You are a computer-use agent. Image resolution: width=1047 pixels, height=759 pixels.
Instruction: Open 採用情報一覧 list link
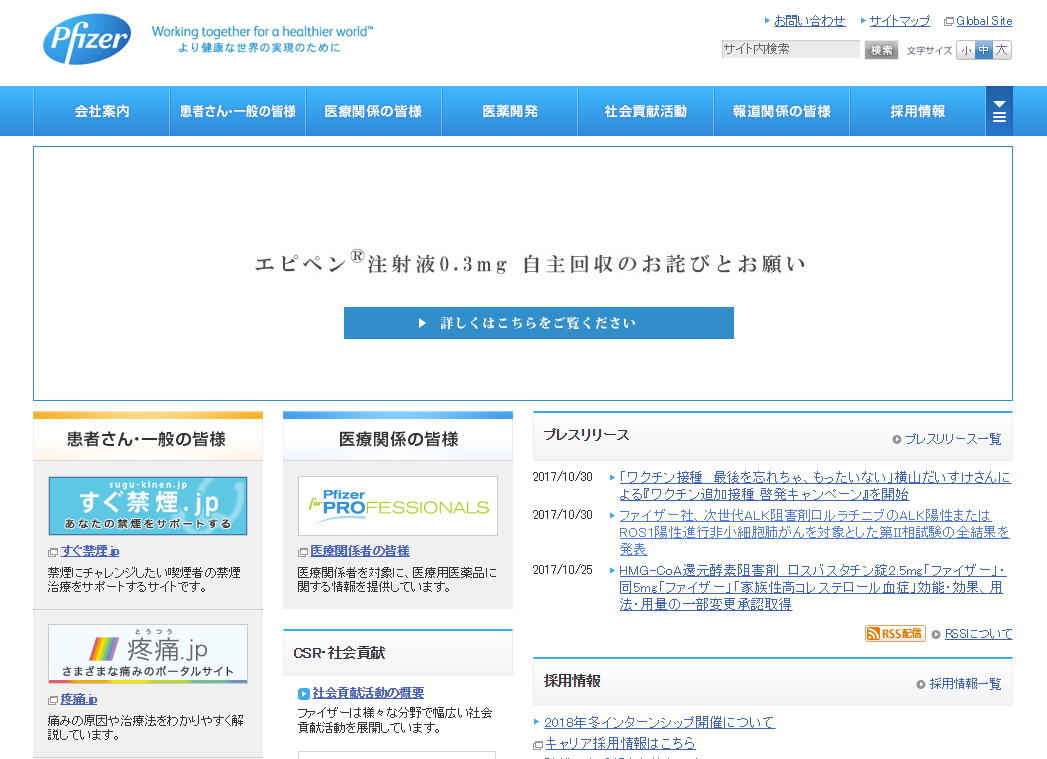click(966, 684)
